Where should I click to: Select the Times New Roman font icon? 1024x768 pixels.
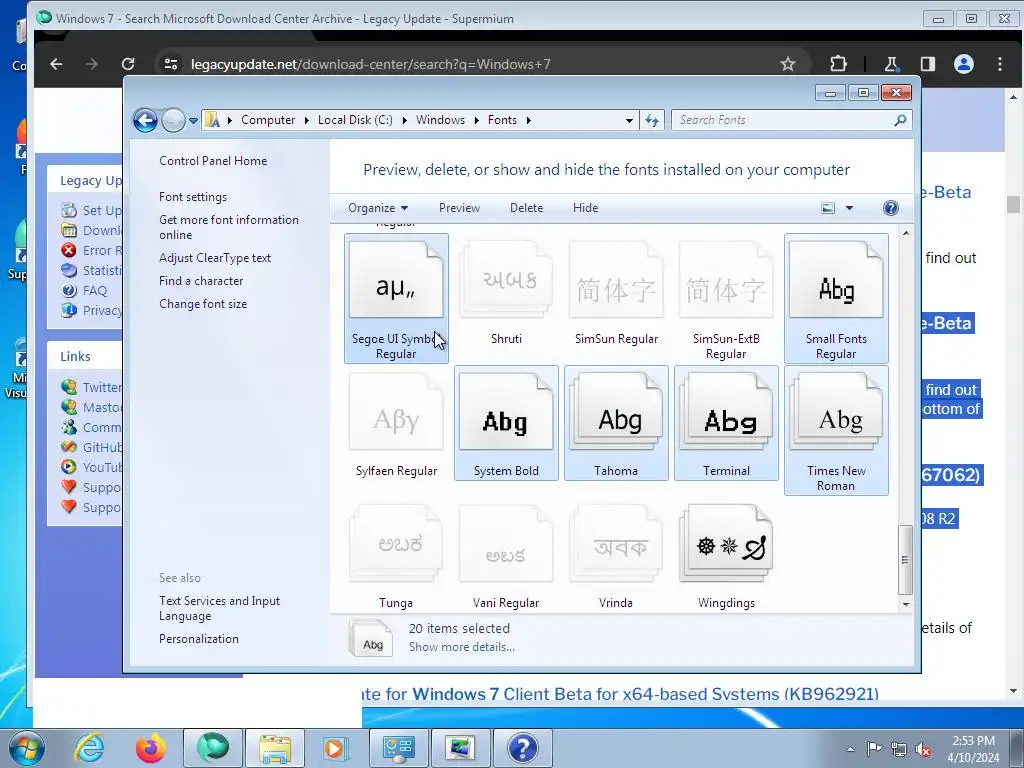coord(836,430)
